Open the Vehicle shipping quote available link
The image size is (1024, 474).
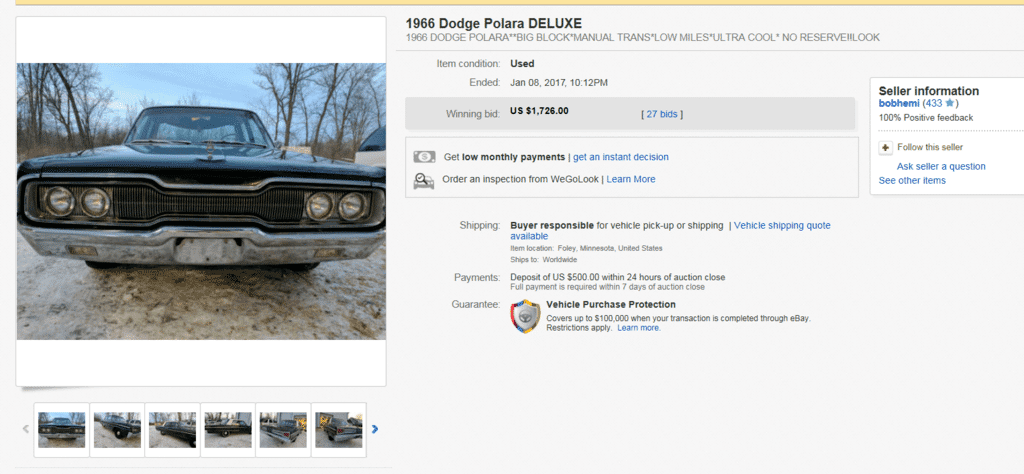pos(671,230)
